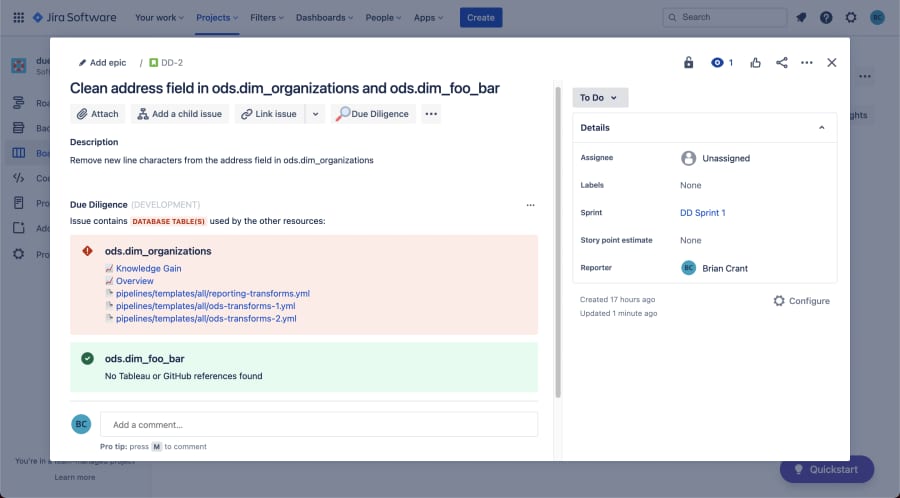
Task: Open the Dashboards menu
Action: tap(324, 17)
